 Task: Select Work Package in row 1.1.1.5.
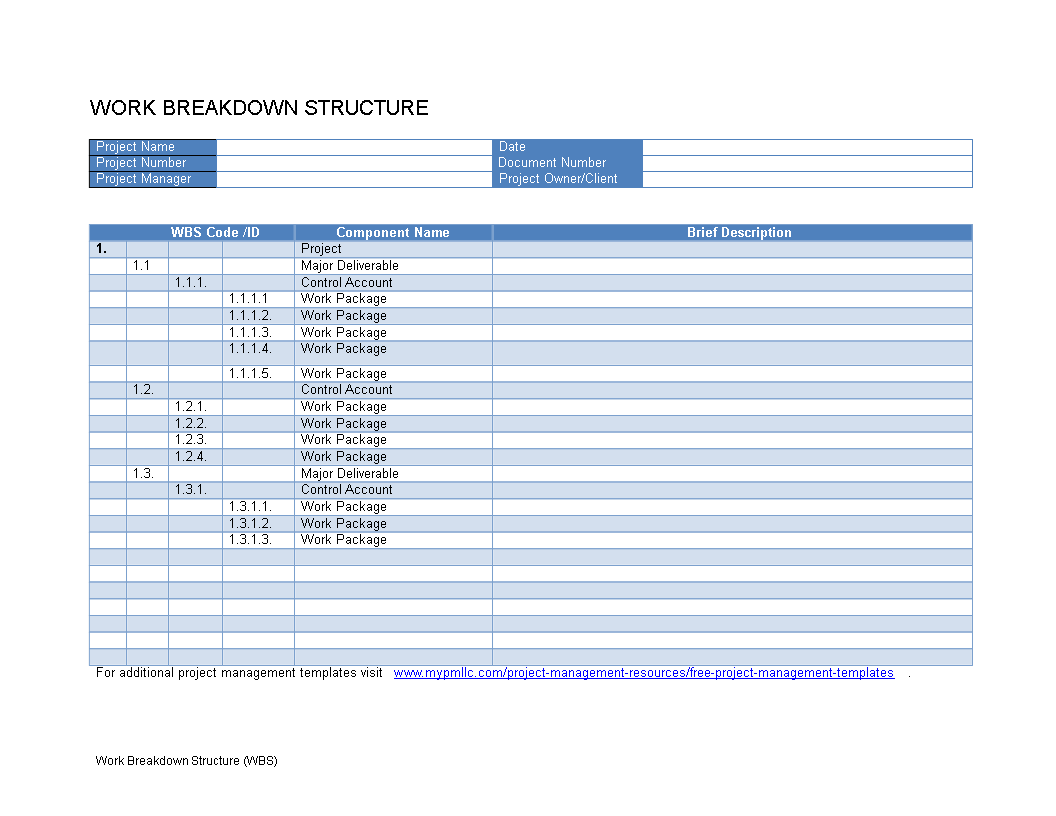[393, 374]
